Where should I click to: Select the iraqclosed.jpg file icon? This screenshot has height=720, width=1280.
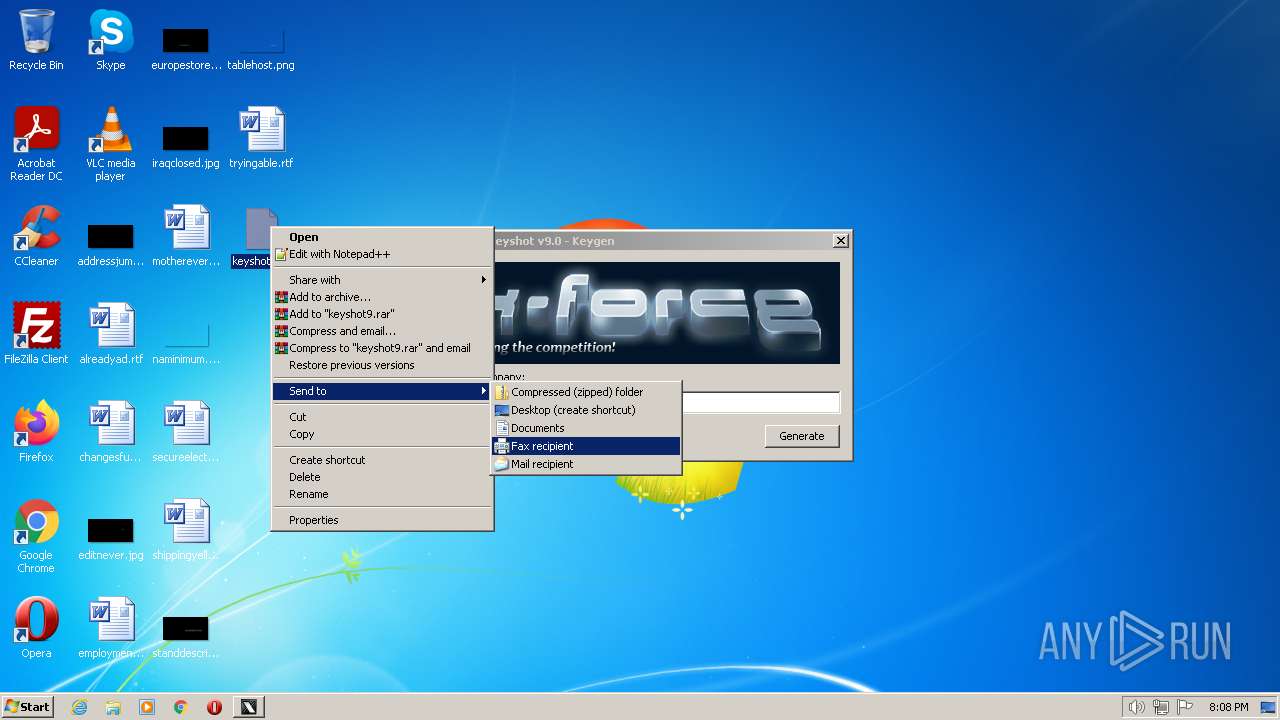(186, 144)
